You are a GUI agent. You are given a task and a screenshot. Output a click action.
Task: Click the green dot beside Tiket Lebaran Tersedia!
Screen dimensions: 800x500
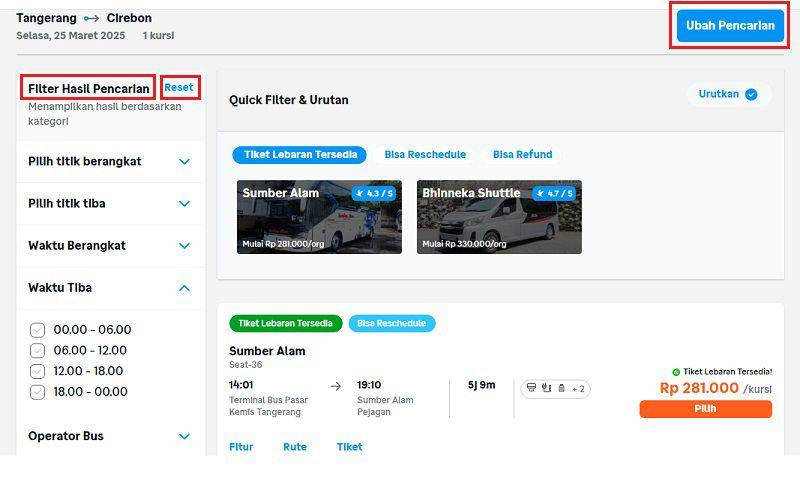676,372
